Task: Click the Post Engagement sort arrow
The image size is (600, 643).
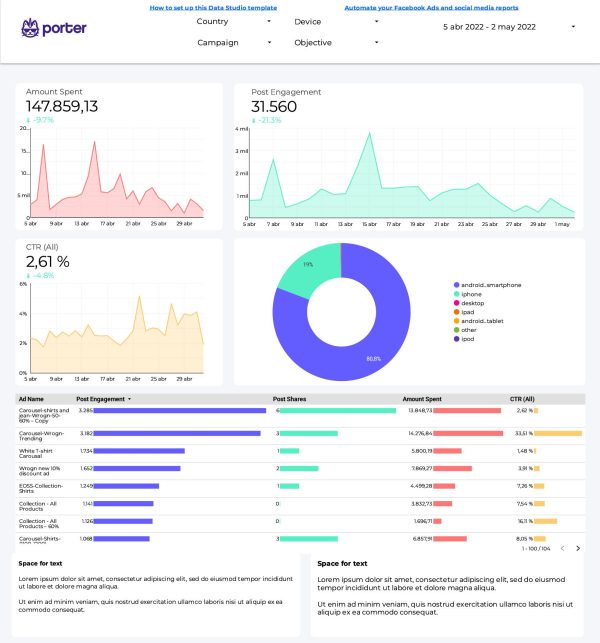Action: [129, 399]
